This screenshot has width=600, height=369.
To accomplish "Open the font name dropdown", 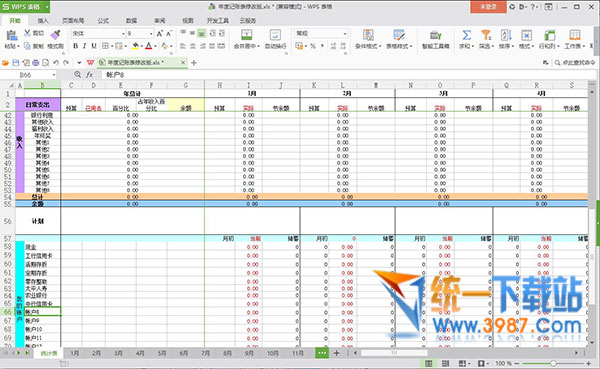I will tap(123, 34).
